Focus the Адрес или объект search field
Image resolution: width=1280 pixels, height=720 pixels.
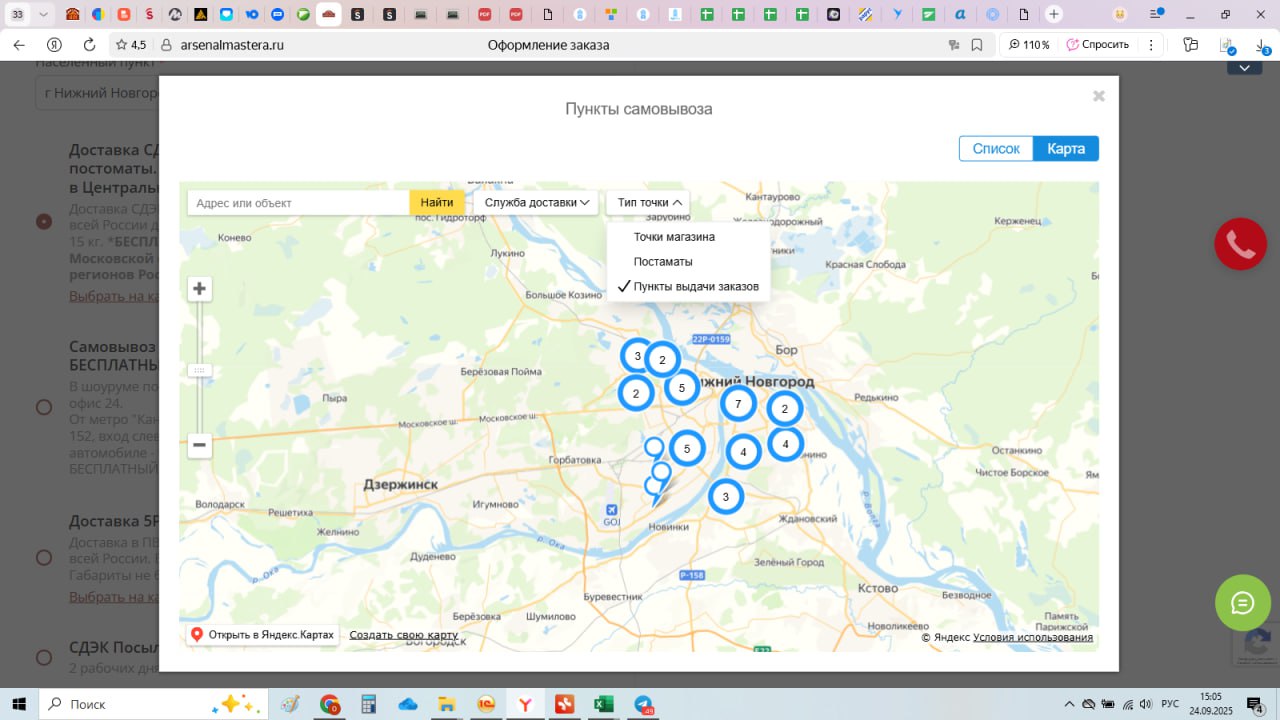pos(298,203)
